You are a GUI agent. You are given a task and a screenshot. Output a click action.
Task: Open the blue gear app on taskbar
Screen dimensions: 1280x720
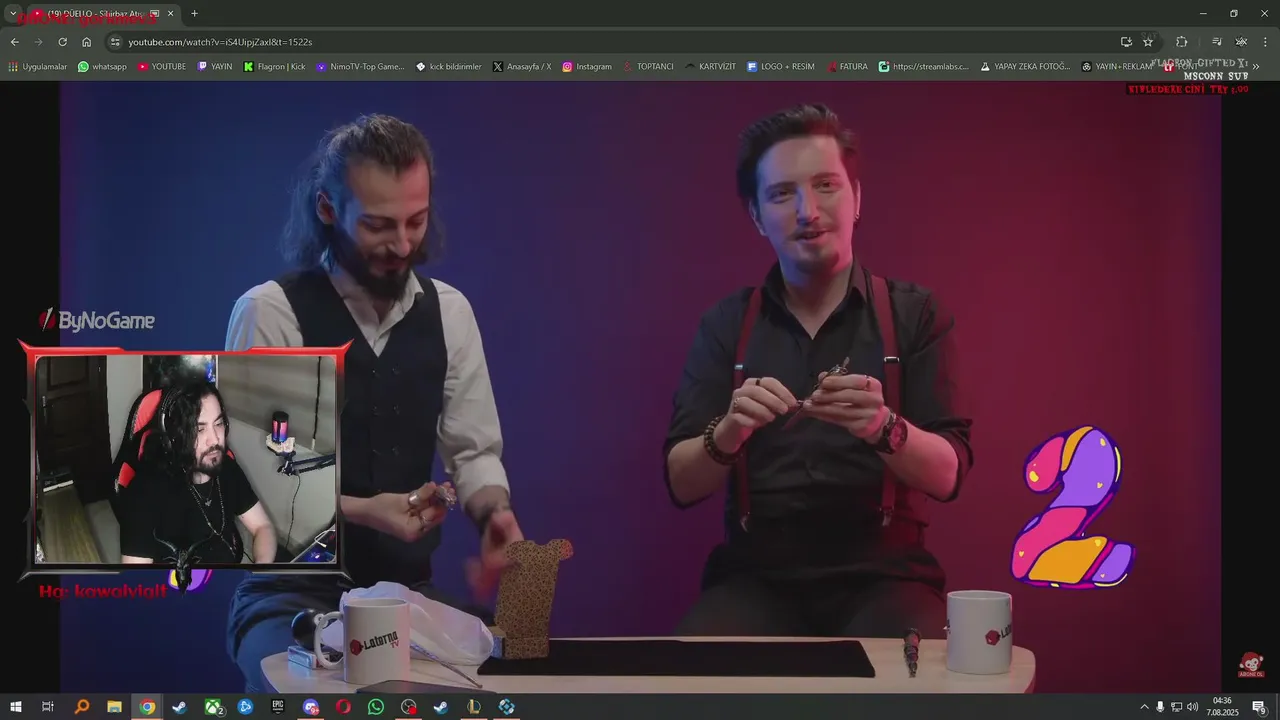pos(507,707)
